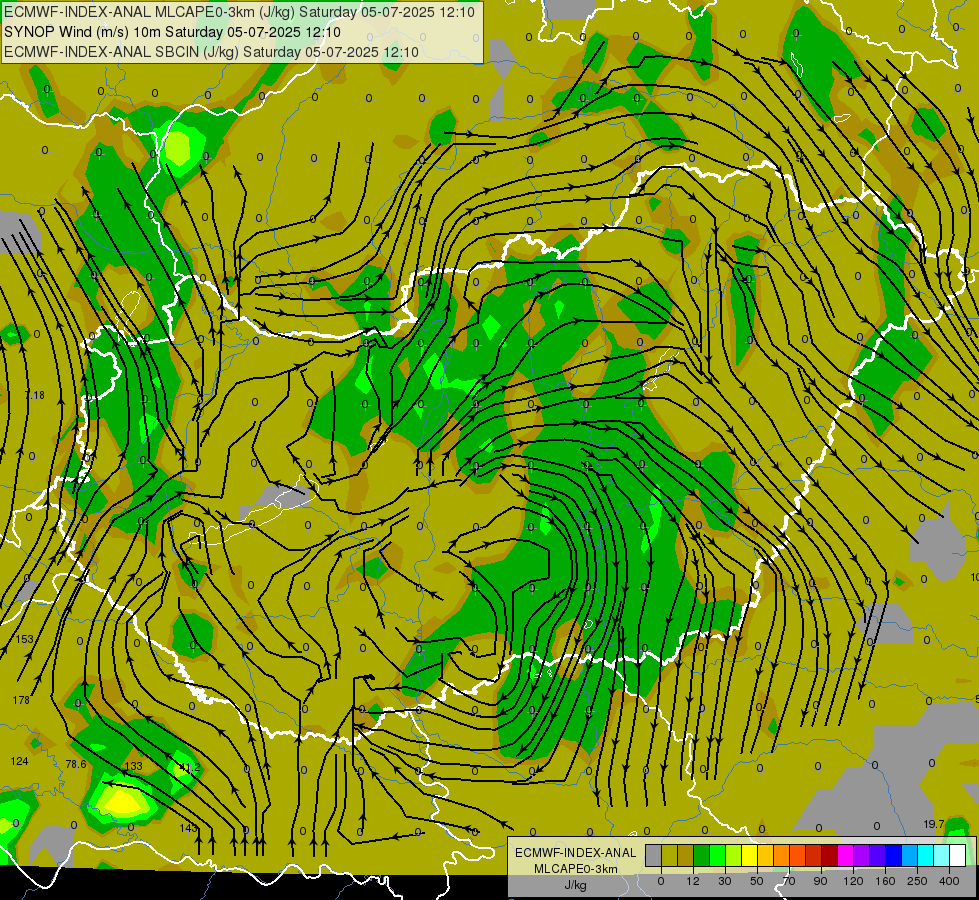Click the legend value 90
This screenshot has width=979, height=900.
pos(820,881)
